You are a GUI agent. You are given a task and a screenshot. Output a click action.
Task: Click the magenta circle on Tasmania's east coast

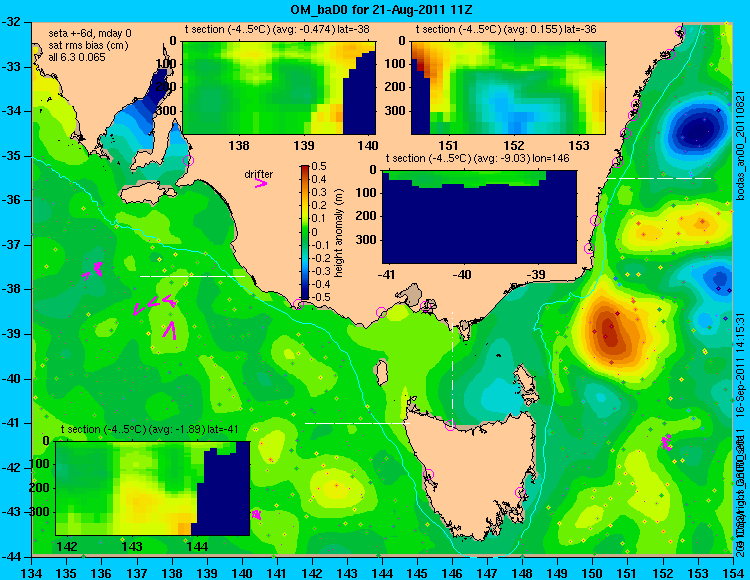click(x=520, y=492)
